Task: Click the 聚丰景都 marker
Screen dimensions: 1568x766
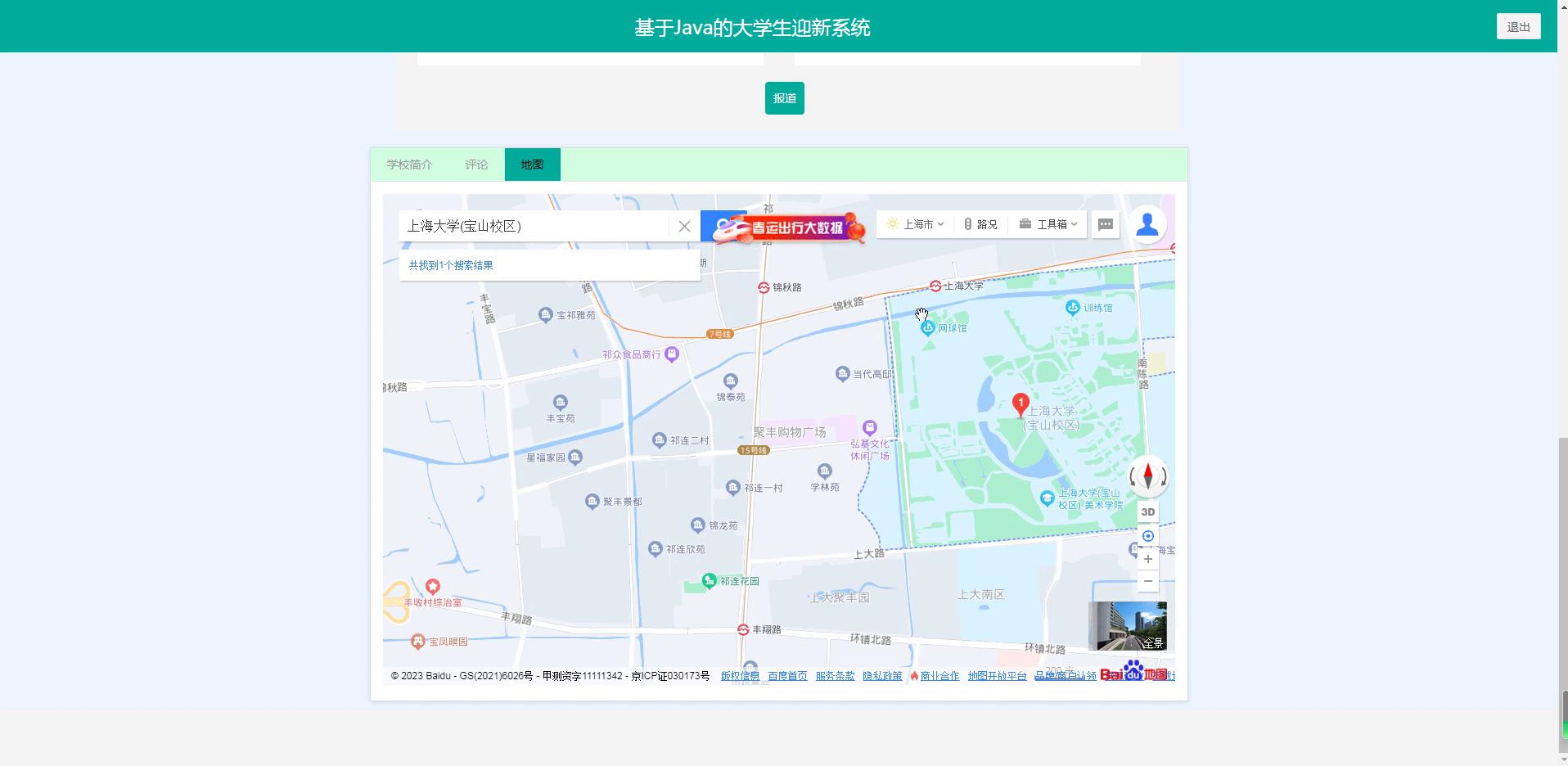Action: (x=593, y=502)
